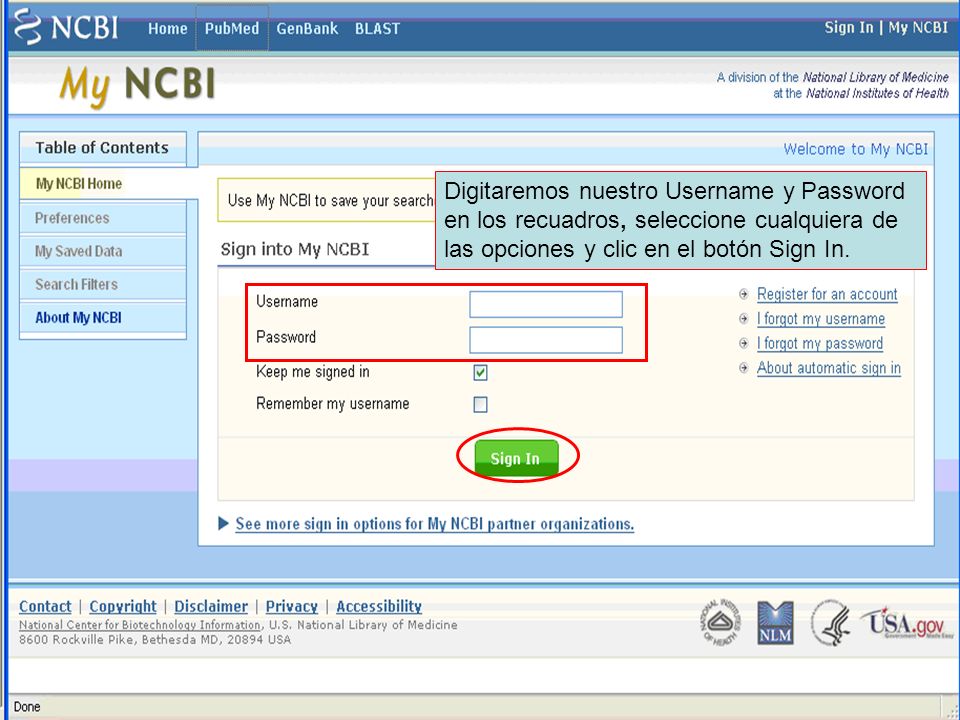The width and height of the screenshot is (960, 720).
Task: Open the Disclaimer footer link
Action: click(211, 606)
